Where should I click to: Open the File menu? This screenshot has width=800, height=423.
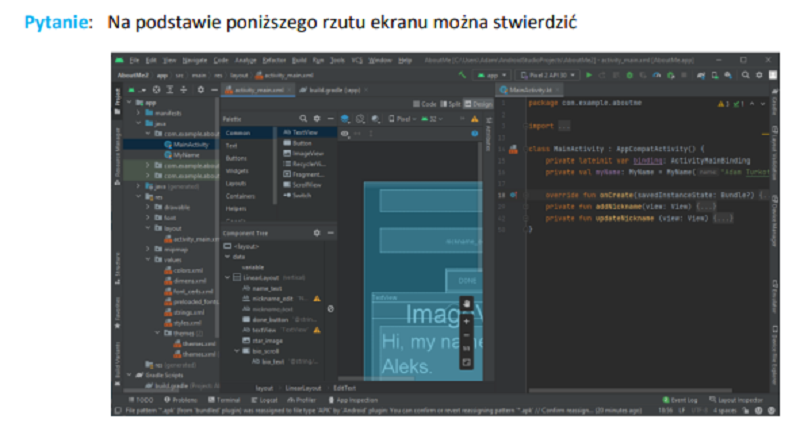(x=134, y=60)
